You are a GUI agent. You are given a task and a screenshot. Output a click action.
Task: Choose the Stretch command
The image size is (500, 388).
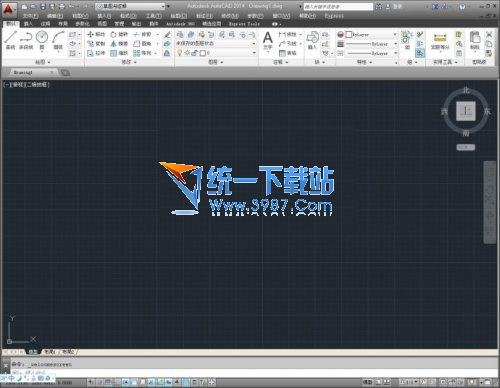96,53
